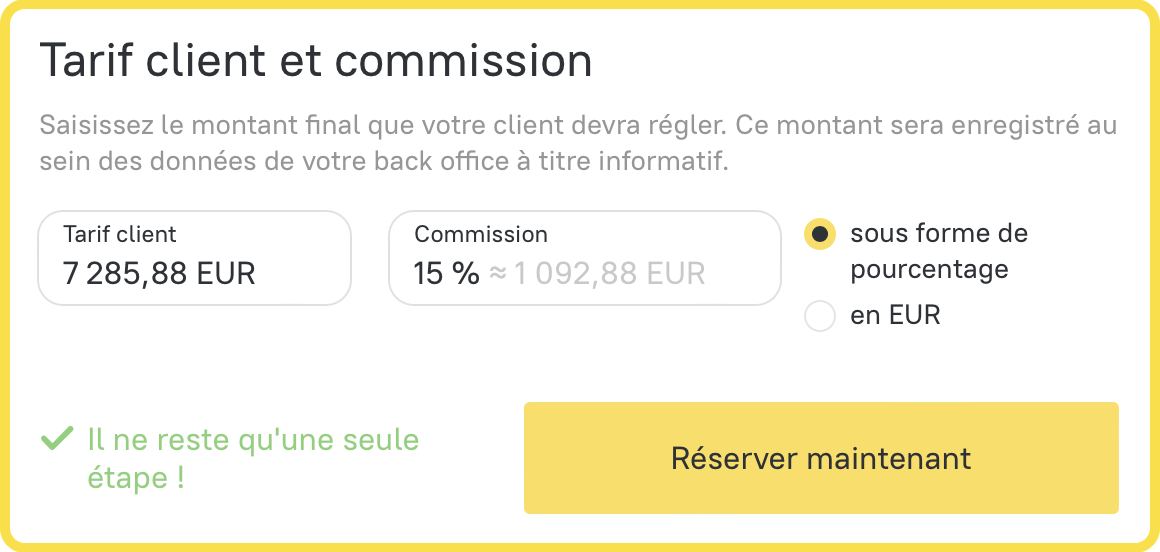Click the EUR currency text in Tarif client

click(226, 273)
